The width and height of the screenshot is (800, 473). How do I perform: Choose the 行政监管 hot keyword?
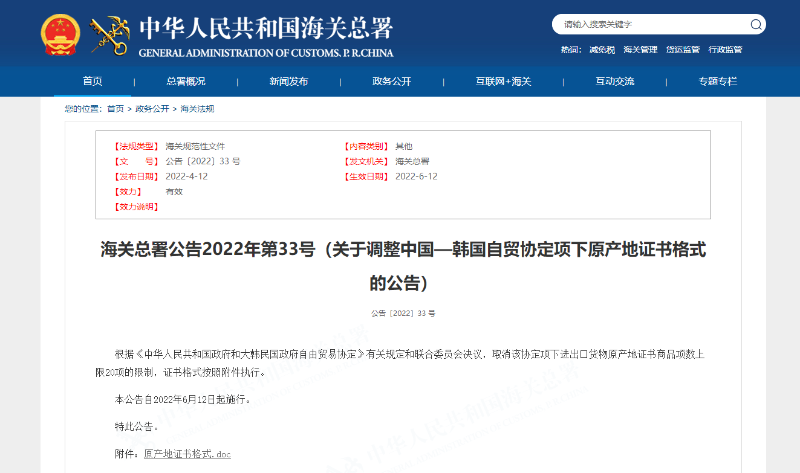click(725, 49)
